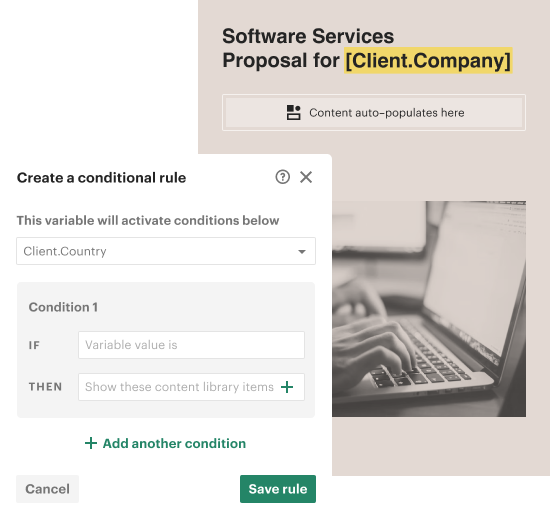
Task: Select the 'Show these content library items' field
Action: [x=191, y=387]
